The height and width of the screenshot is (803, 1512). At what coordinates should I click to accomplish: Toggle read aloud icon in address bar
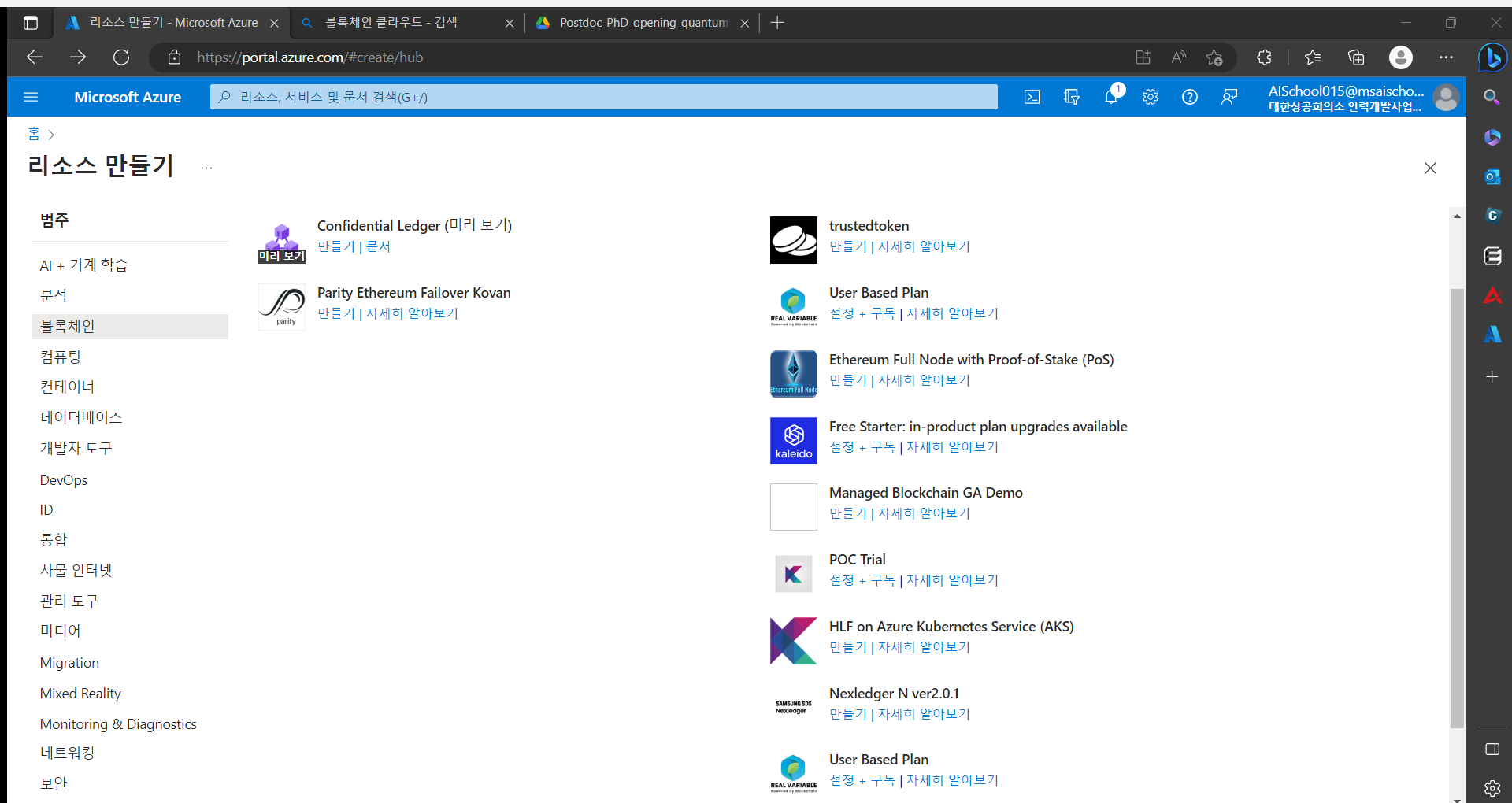coord(1179,57)
